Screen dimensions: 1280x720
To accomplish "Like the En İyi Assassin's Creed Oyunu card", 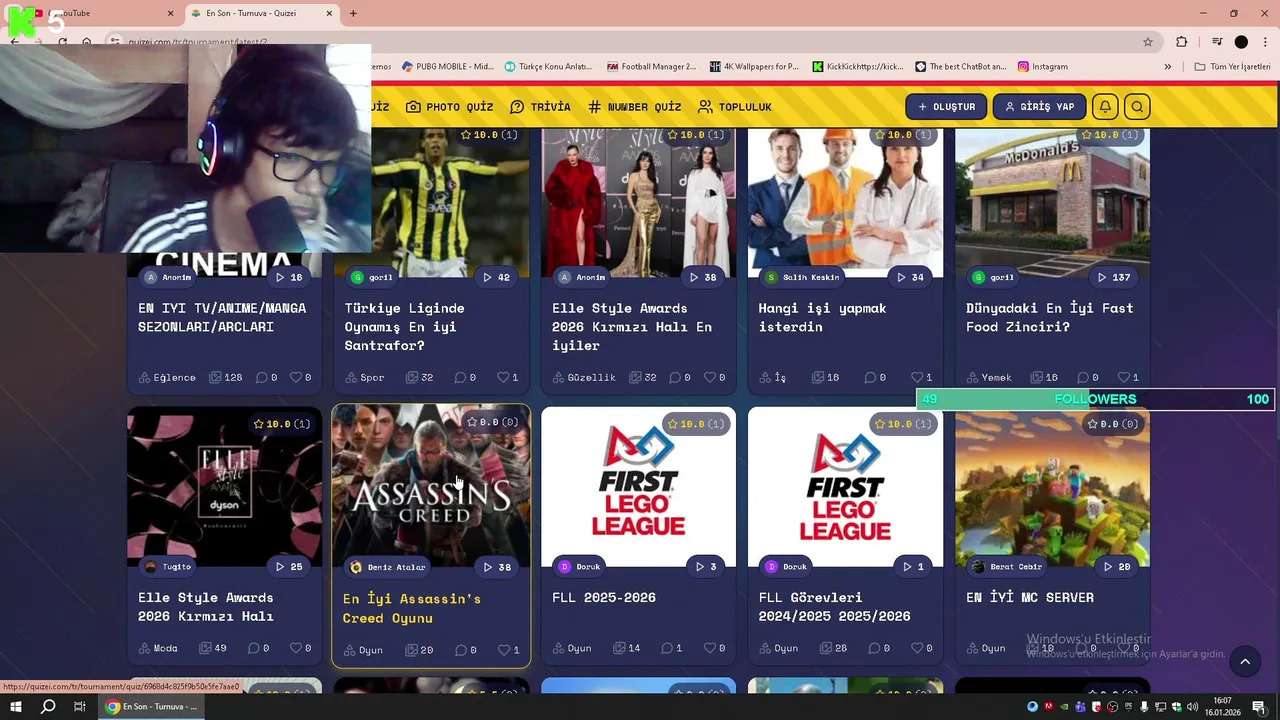I will [509, 650].
